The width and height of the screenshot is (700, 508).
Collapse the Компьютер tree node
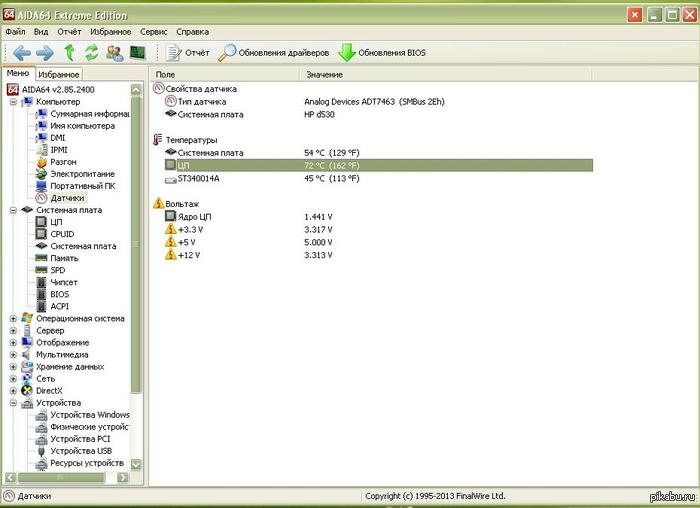[x=13, y=102]
